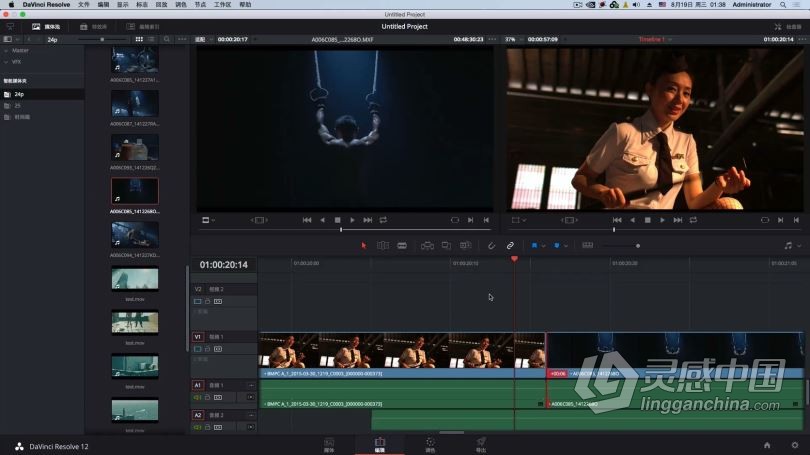
Task: Stop playback in timeline viewer
Action: [x=647, y=220]
